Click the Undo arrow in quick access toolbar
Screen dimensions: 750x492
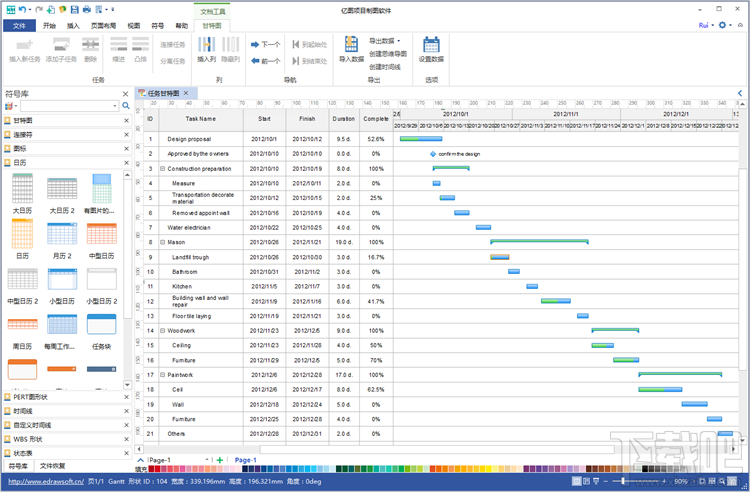pyautogui.click(x=22, y=10)
